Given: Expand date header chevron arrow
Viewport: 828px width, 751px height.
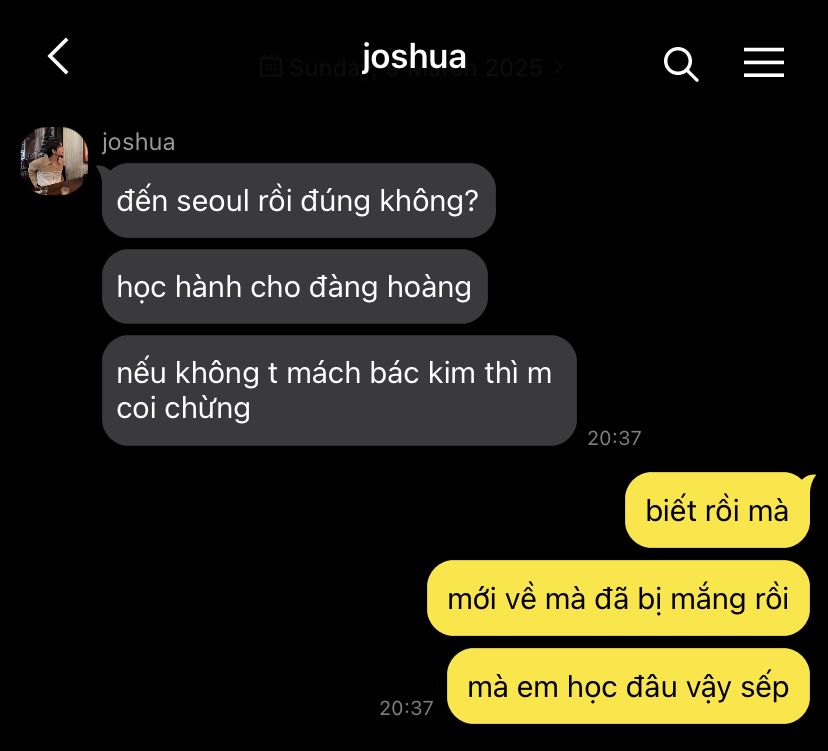Looking at the screenshot, I should point(558,67).
